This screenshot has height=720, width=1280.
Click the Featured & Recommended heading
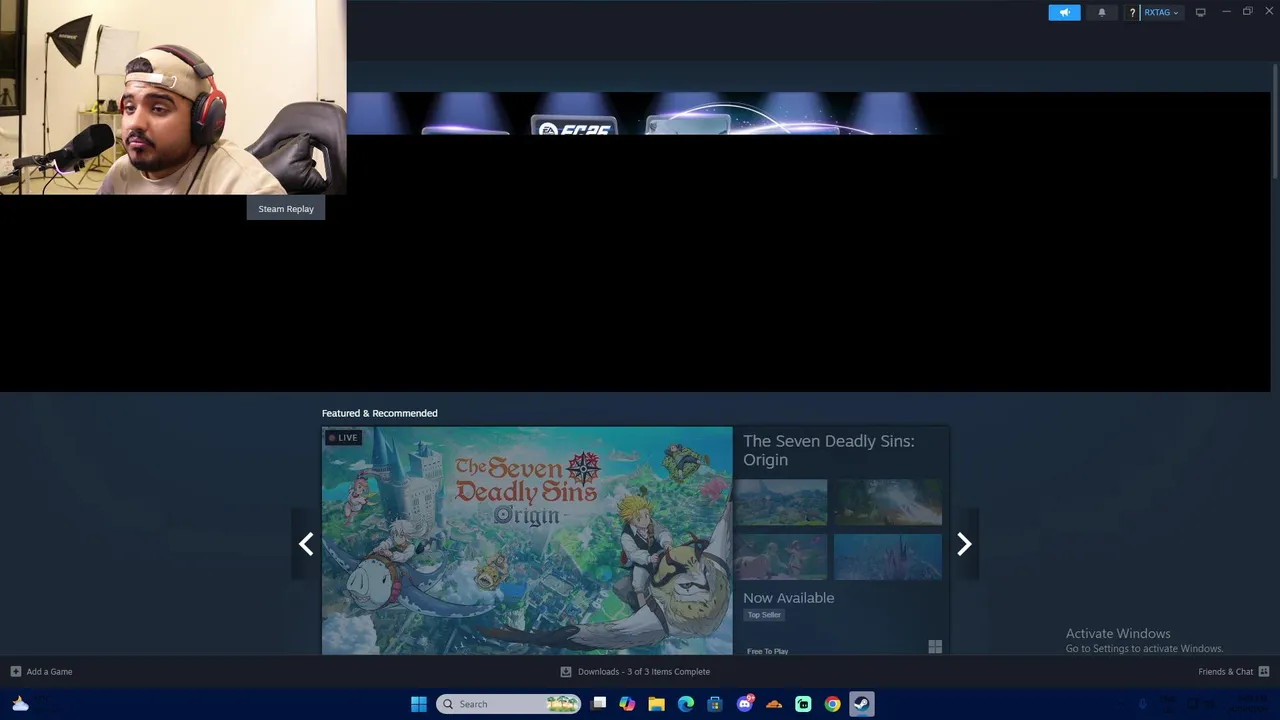(x=379, y=413)
